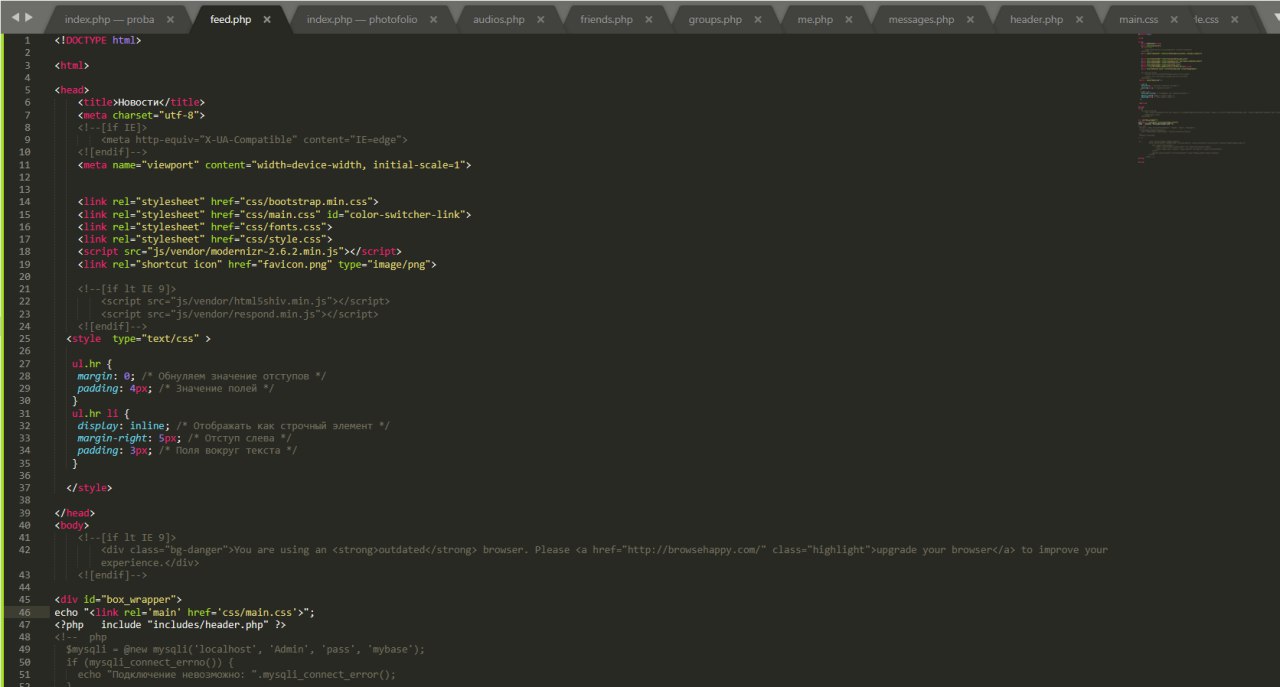Close the index.php — proba tab
This screenshot has height=687, width=1280.
(171, 20)
